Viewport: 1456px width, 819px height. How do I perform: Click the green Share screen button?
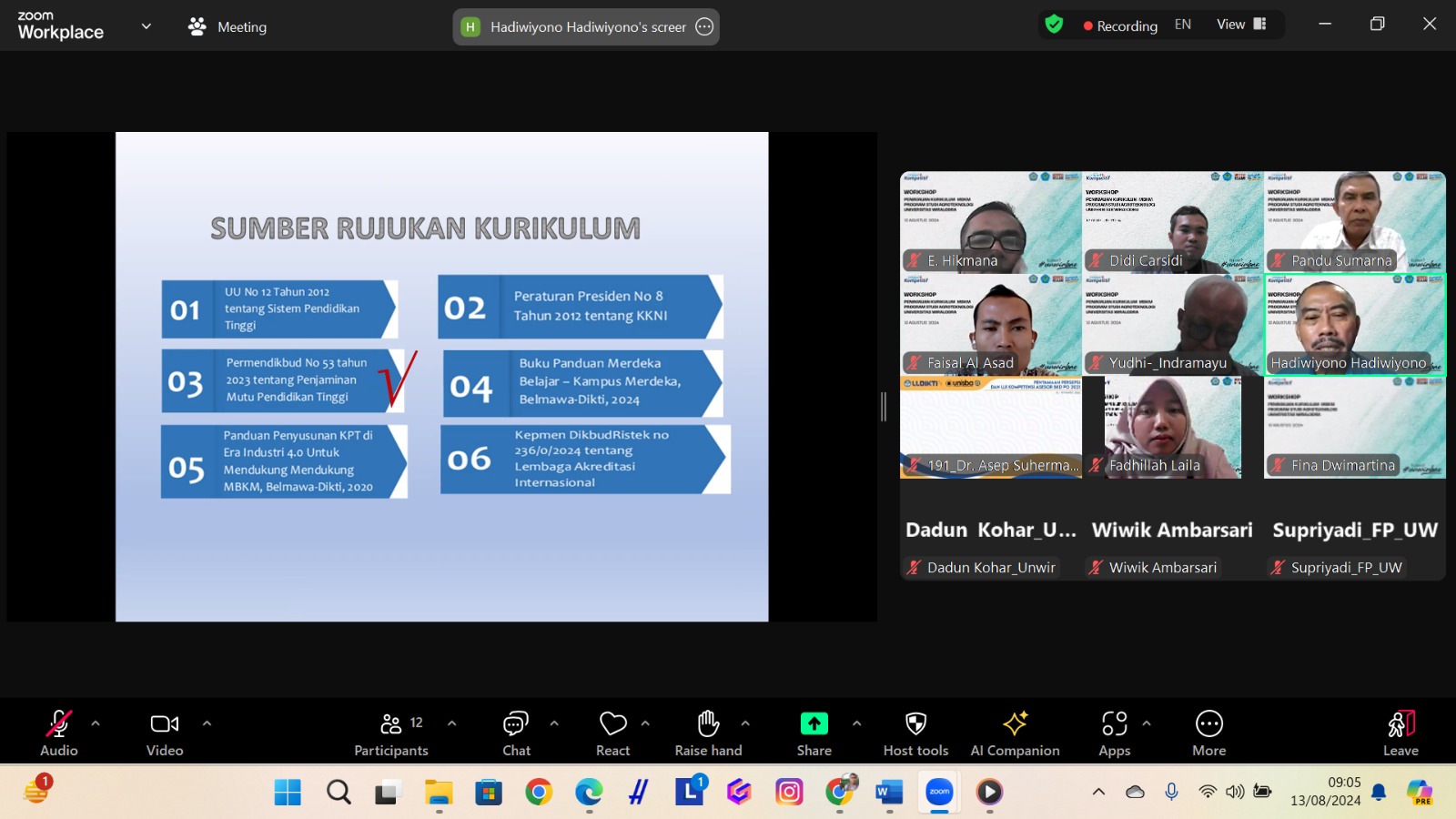(814, 732)
